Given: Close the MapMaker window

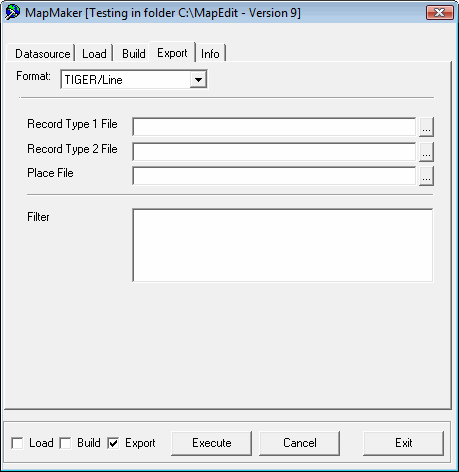Looking at the screenshot, I should [x=440, y=13].
